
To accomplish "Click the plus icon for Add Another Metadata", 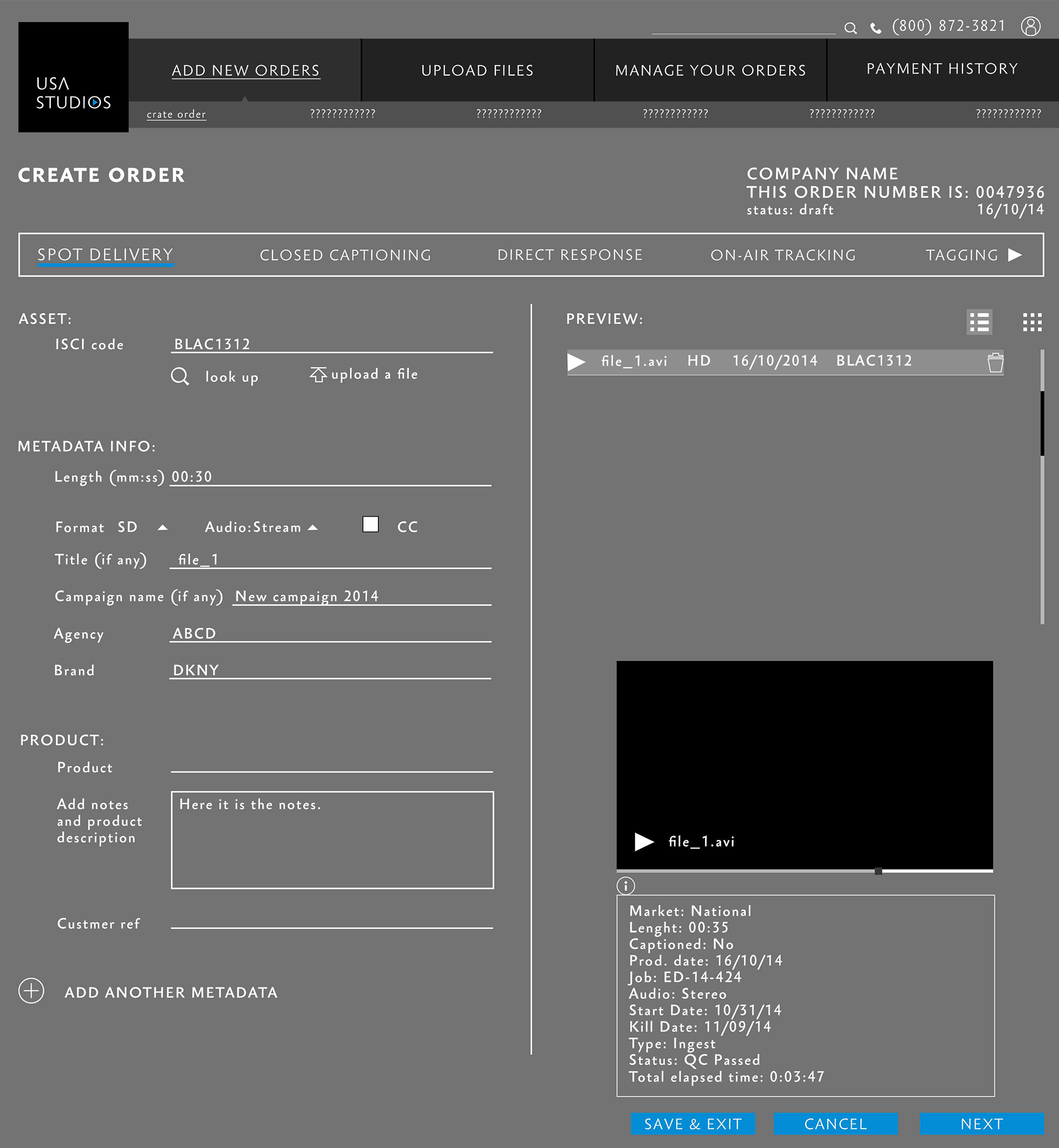I will coord(31,991).
